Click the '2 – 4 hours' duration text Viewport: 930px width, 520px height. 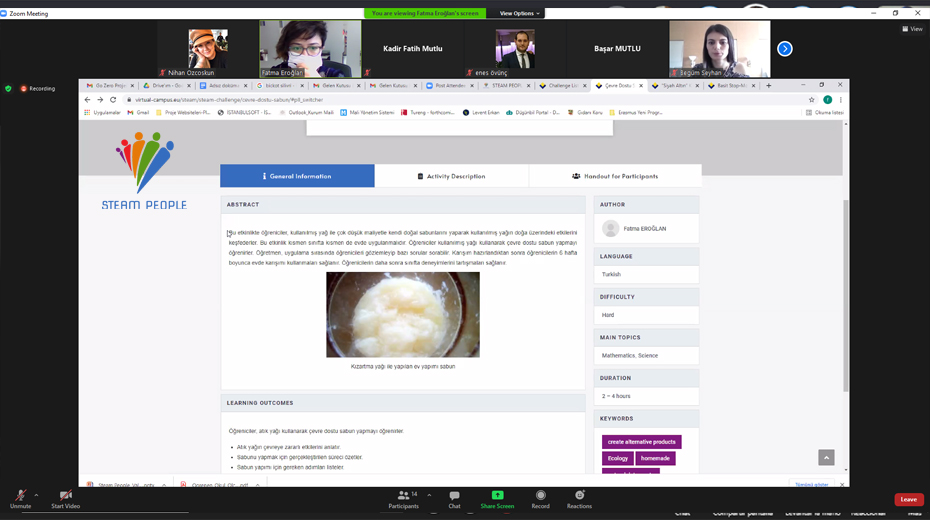click(616, 396)
